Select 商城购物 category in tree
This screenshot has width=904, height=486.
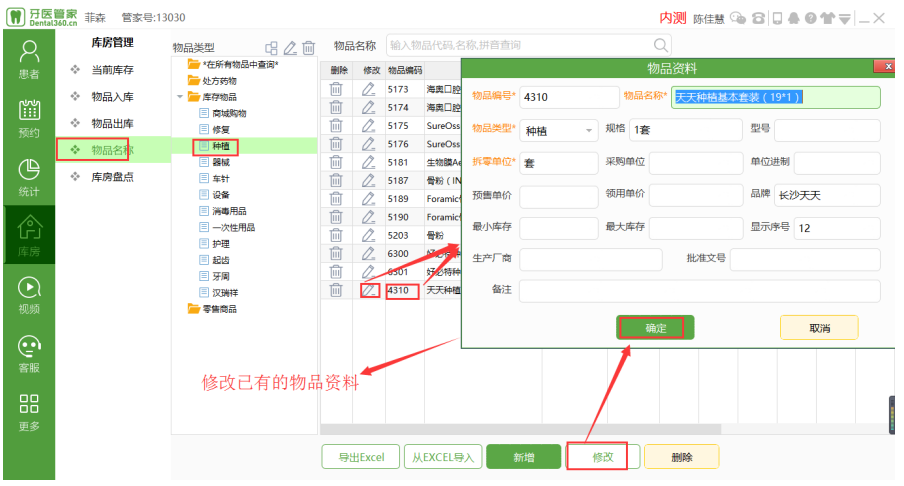coord(223,113)
